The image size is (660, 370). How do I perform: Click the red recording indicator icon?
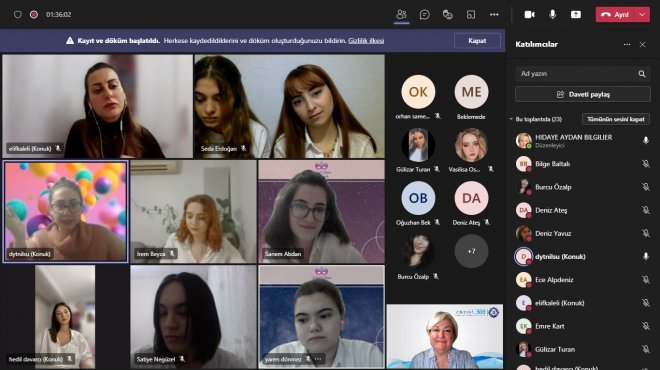[34, 14]
